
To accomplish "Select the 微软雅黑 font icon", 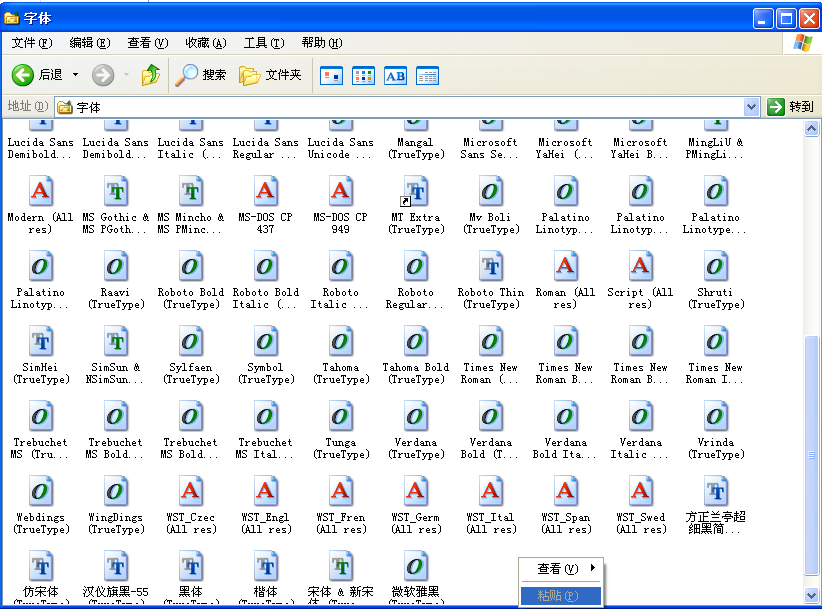I will pyautogui.click(x=415, y=567).
